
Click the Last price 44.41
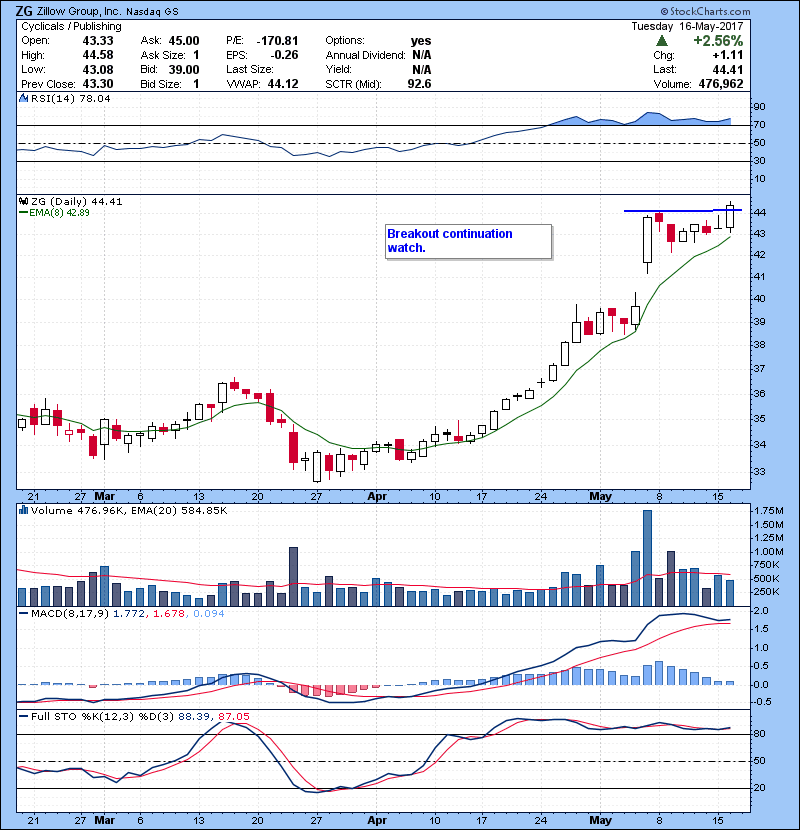(727, 69)
